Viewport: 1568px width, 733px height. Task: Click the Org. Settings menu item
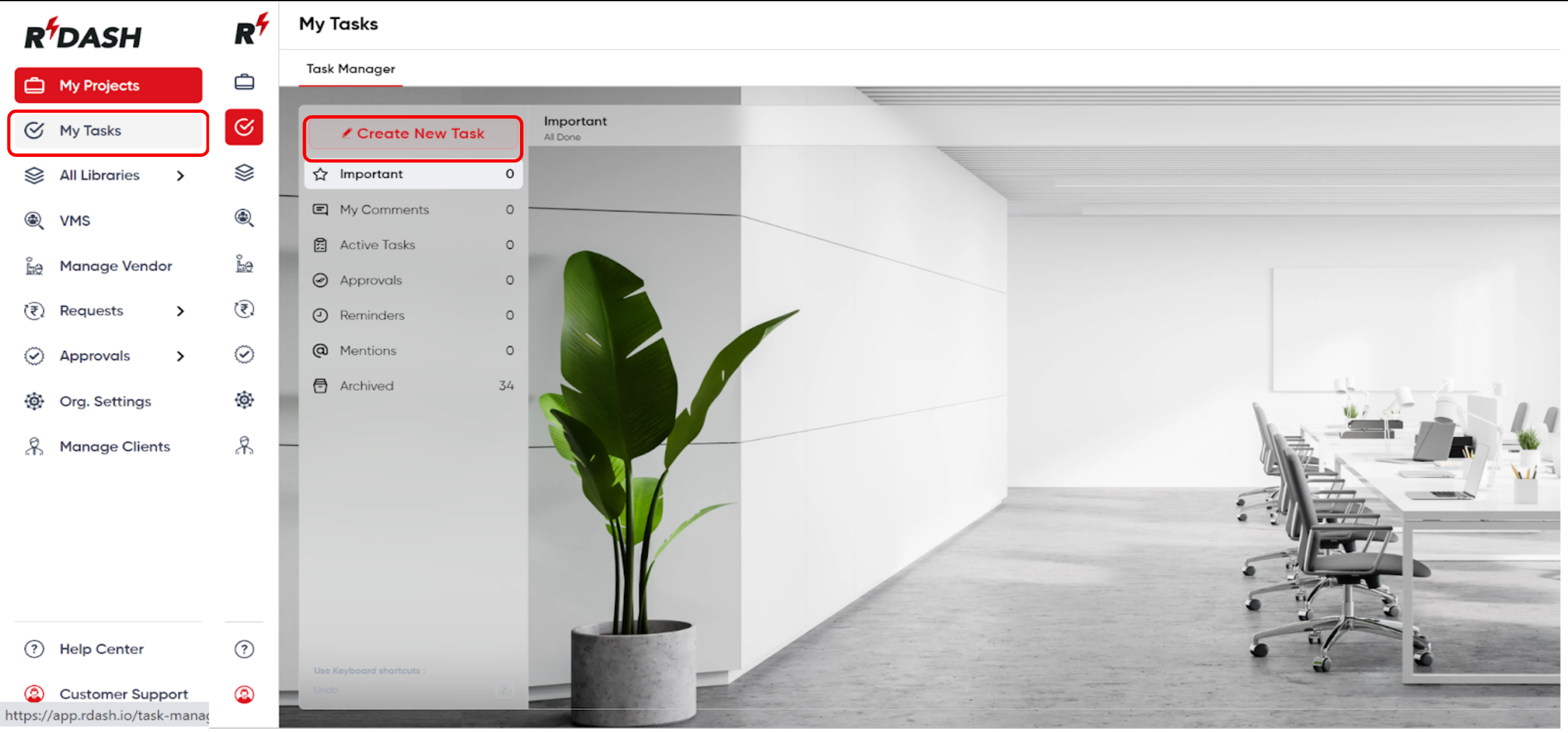click(106, 400)
